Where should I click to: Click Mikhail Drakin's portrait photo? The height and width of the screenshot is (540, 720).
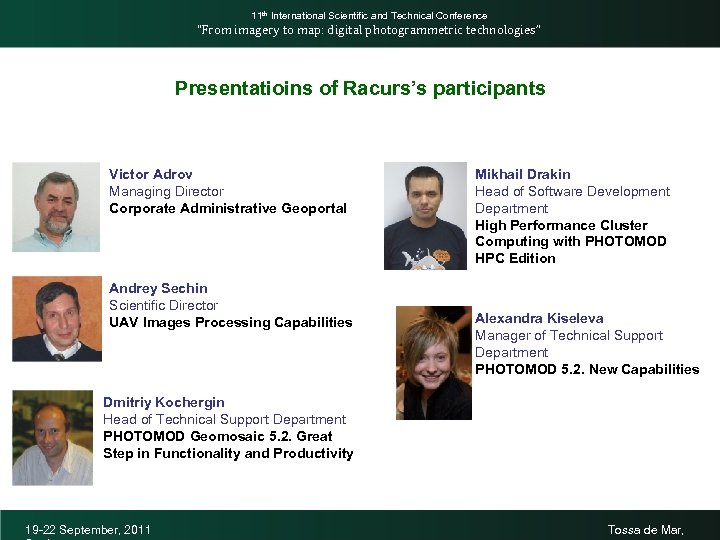click(x=425, y=216)
